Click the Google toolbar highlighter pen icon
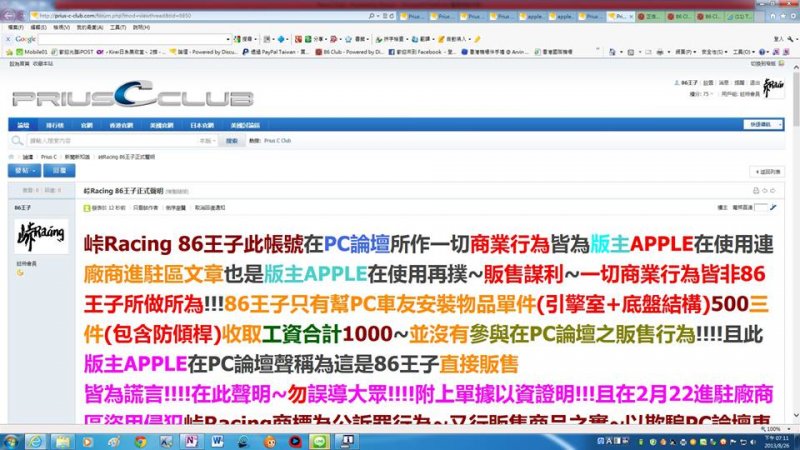Screen dimensions: 800x450 click(x=477, y=39)
